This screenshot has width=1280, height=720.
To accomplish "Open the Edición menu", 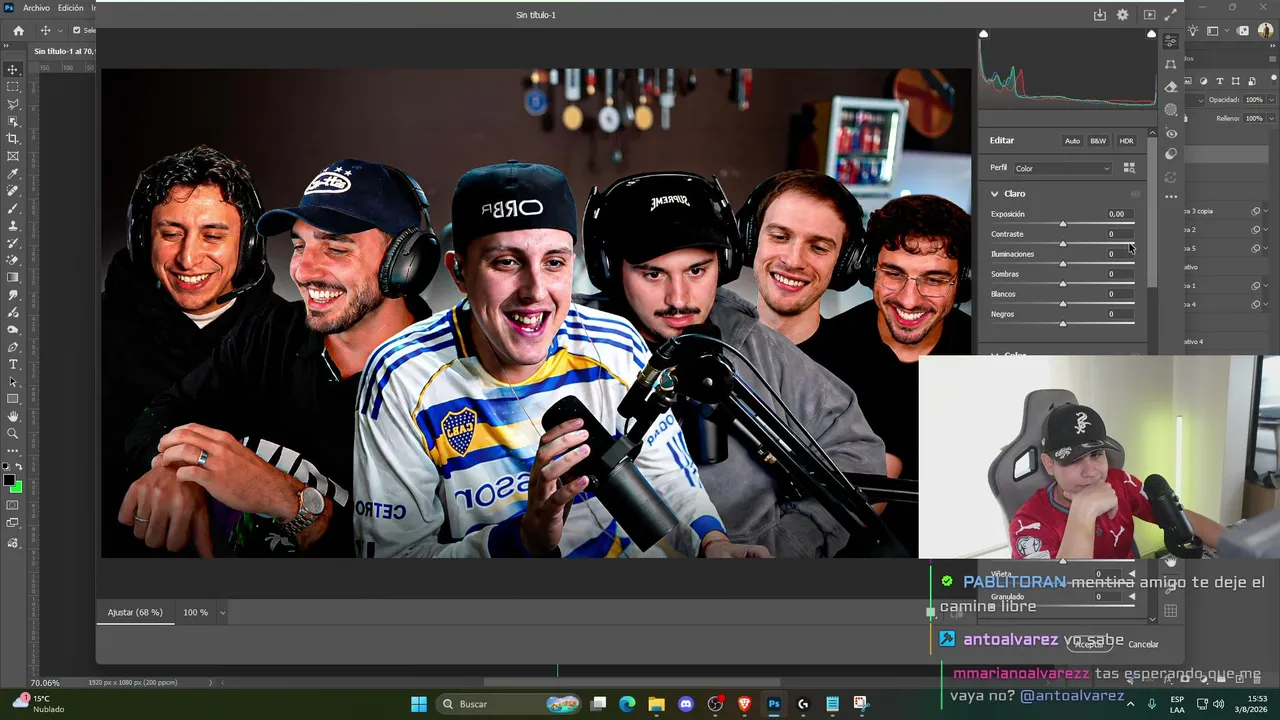I will point(70,7).
